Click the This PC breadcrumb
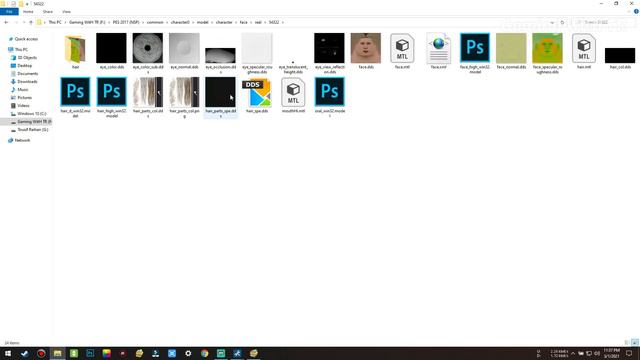 [x=55, y=22]
